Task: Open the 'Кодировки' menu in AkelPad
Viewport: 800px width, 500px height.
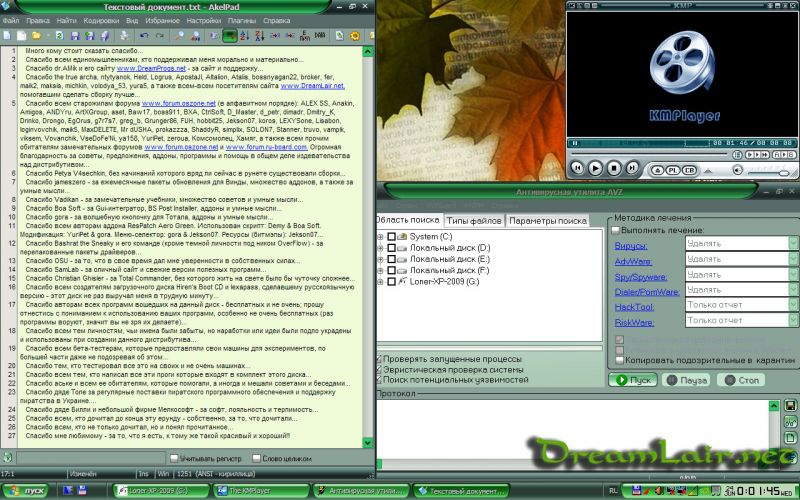Action: [x=101, y=20]
